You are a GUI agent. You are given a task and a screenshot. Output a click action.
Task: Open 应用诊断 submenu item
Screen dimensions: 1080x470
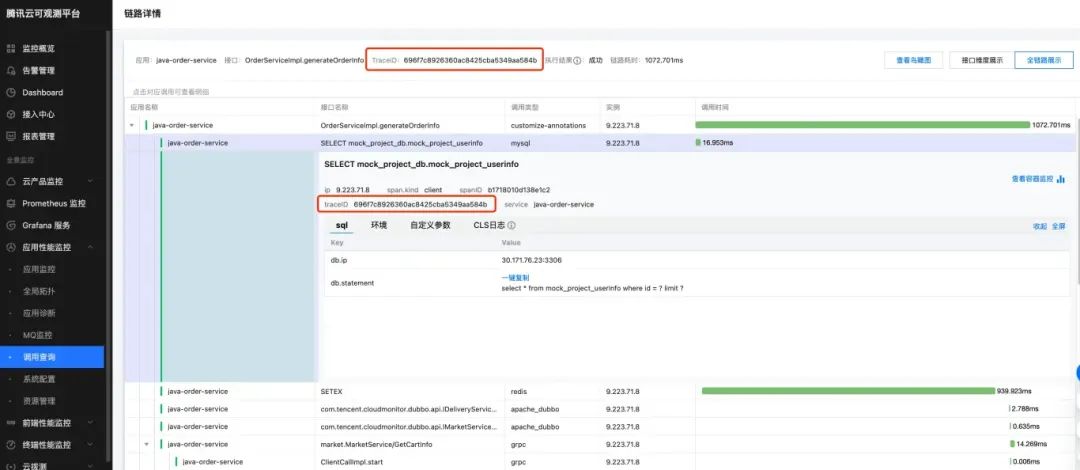(39, 313)
